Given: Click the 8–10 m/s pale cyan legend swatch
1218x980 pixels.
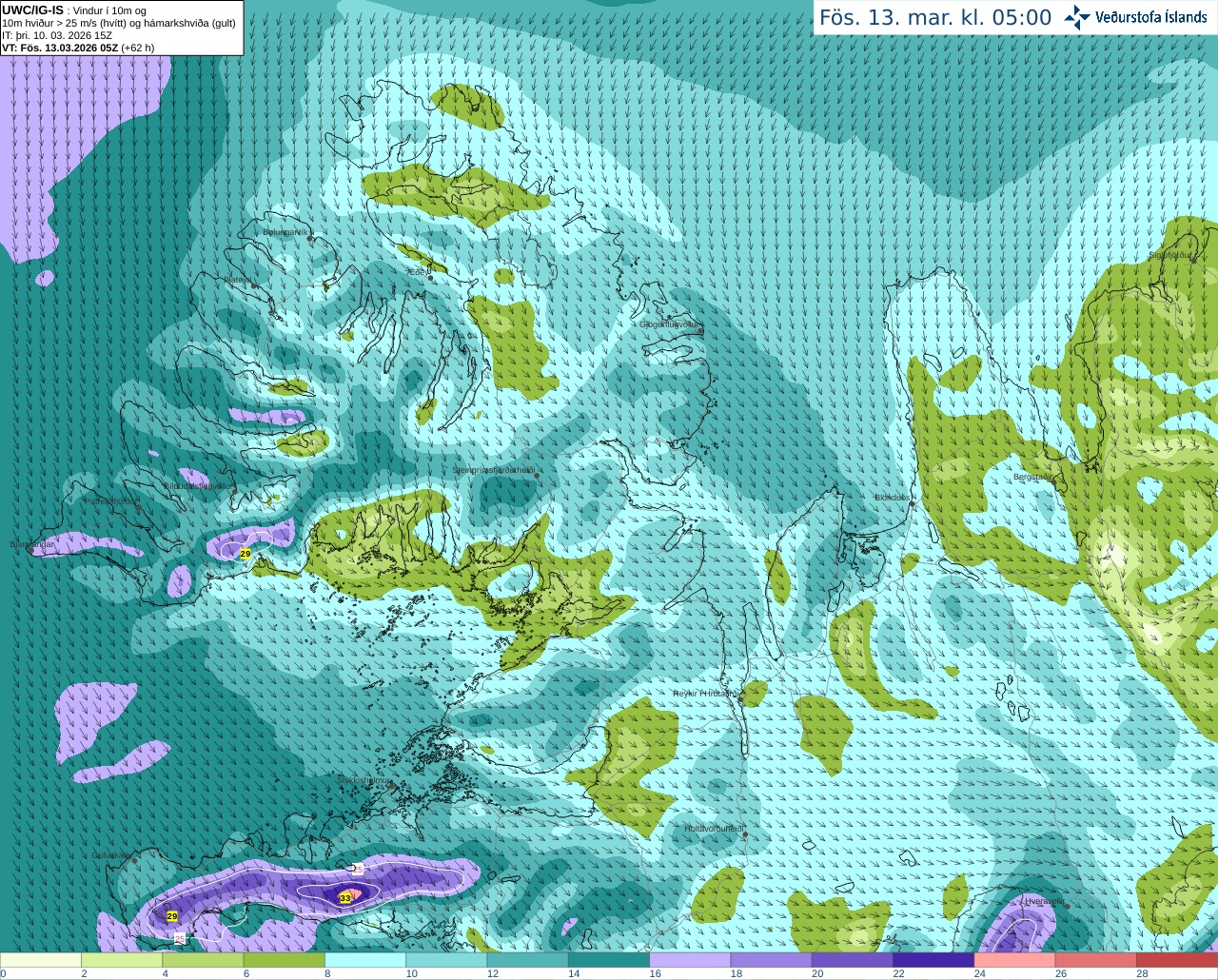Looking at the screenshot, I should point(365,960).
